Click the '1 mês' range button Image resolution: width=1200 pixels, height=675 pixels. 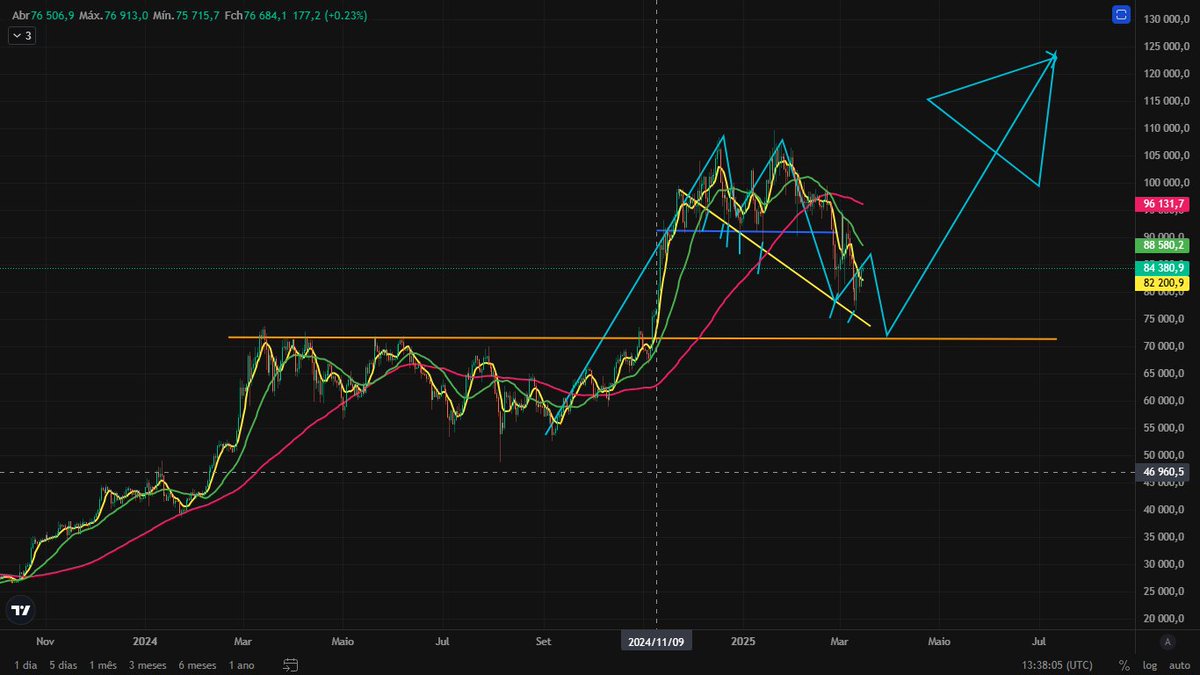104,663
